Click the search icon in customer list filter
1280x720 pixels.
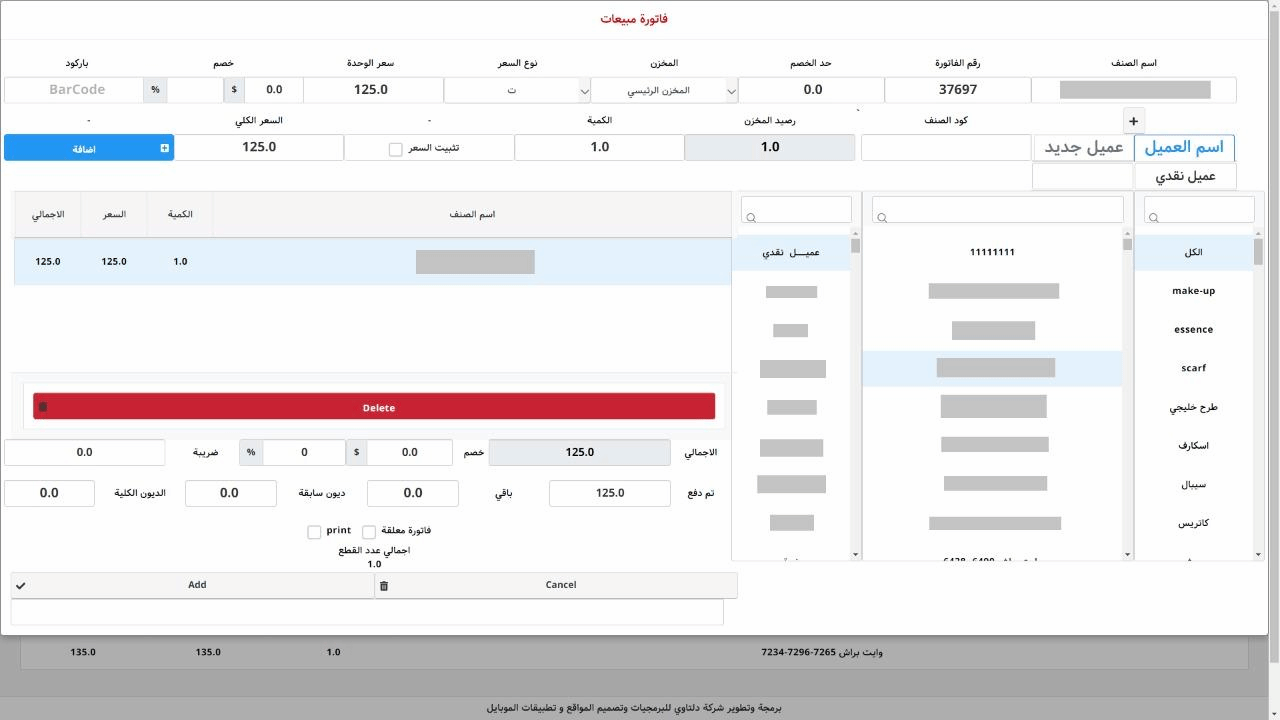pyautogui.click(x=751, y=217)
